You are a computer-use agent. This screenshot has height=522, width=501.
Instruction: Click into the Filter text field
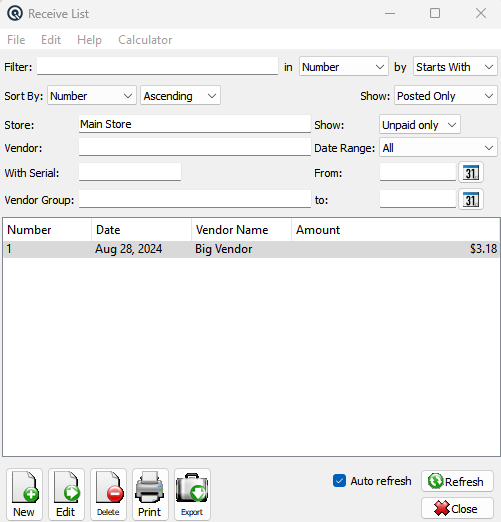click(157, 66)
